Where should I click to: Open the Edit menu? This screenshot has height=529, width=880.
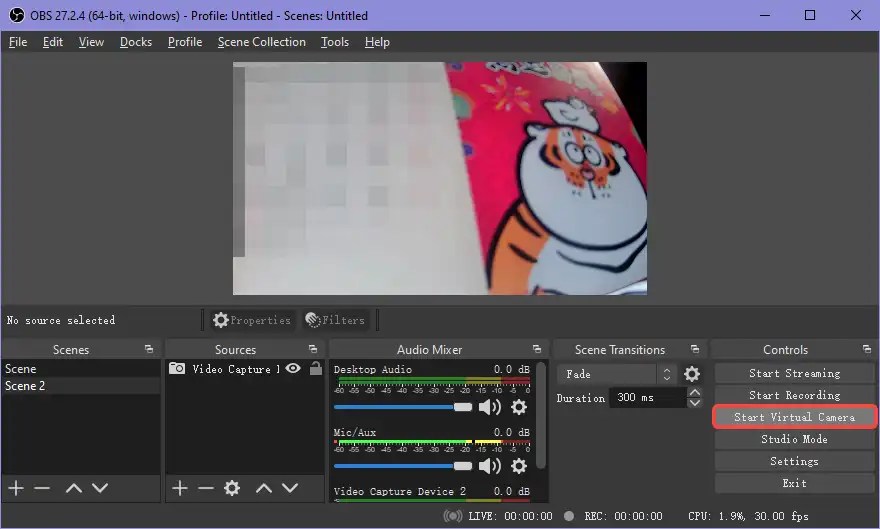[53, 42]
